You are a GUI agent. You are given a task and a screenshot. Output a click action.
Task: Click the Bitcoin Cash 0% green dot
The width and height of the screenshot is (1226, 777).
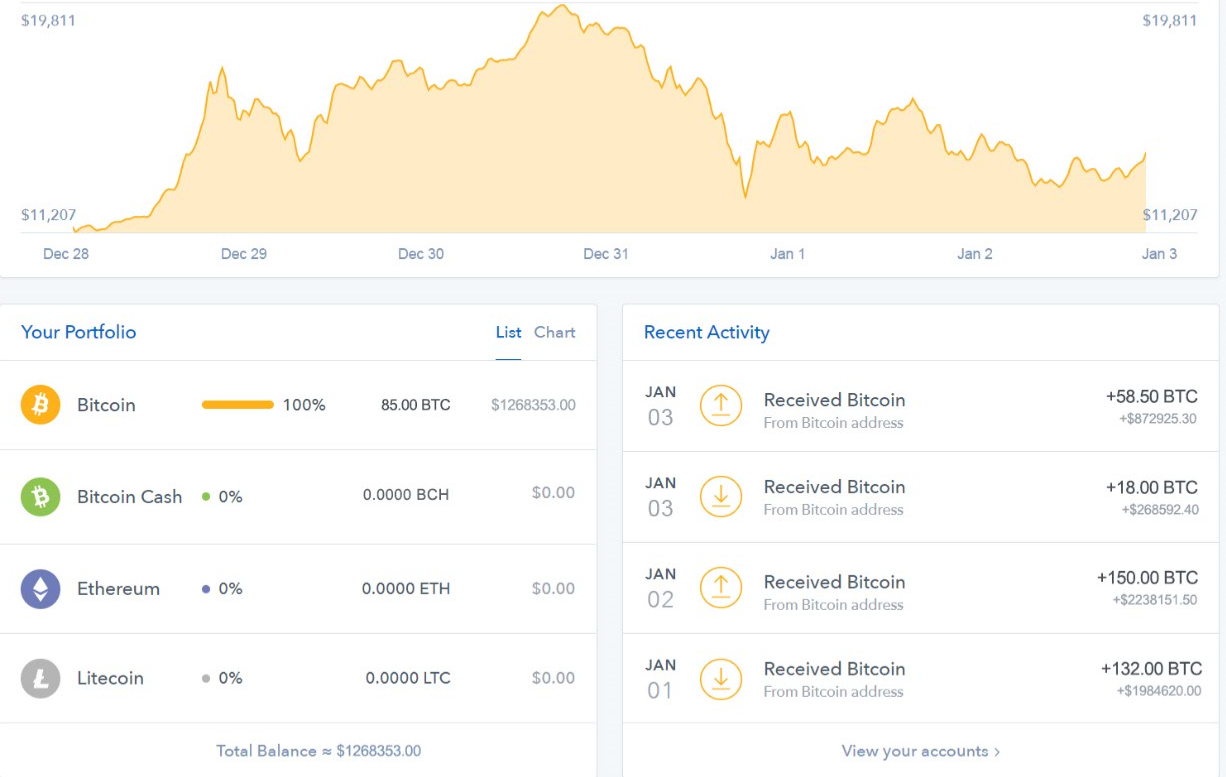(206, 497)
